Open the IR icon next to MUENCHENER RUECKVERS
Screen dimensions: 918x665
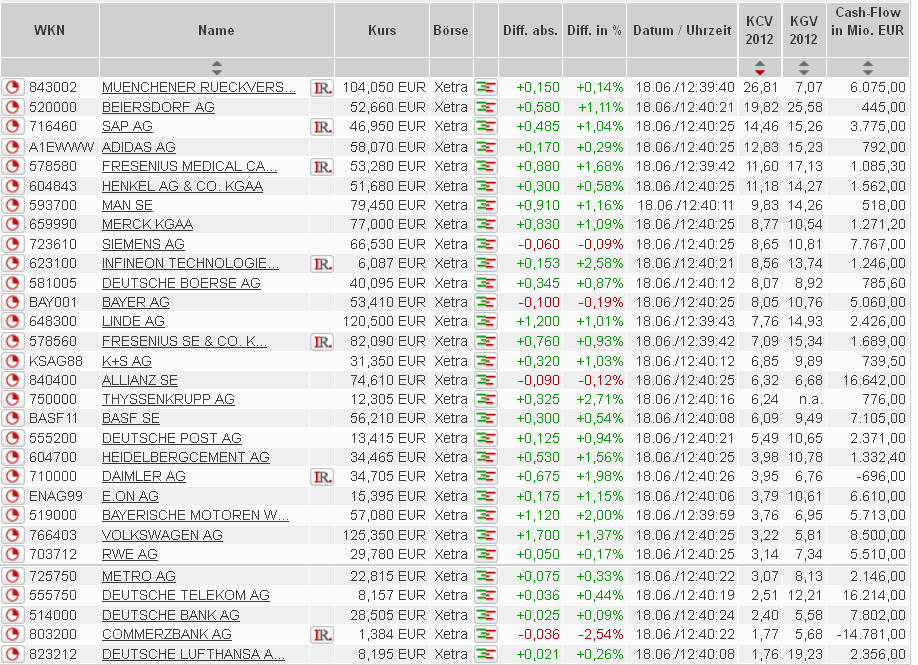point(322,88)
